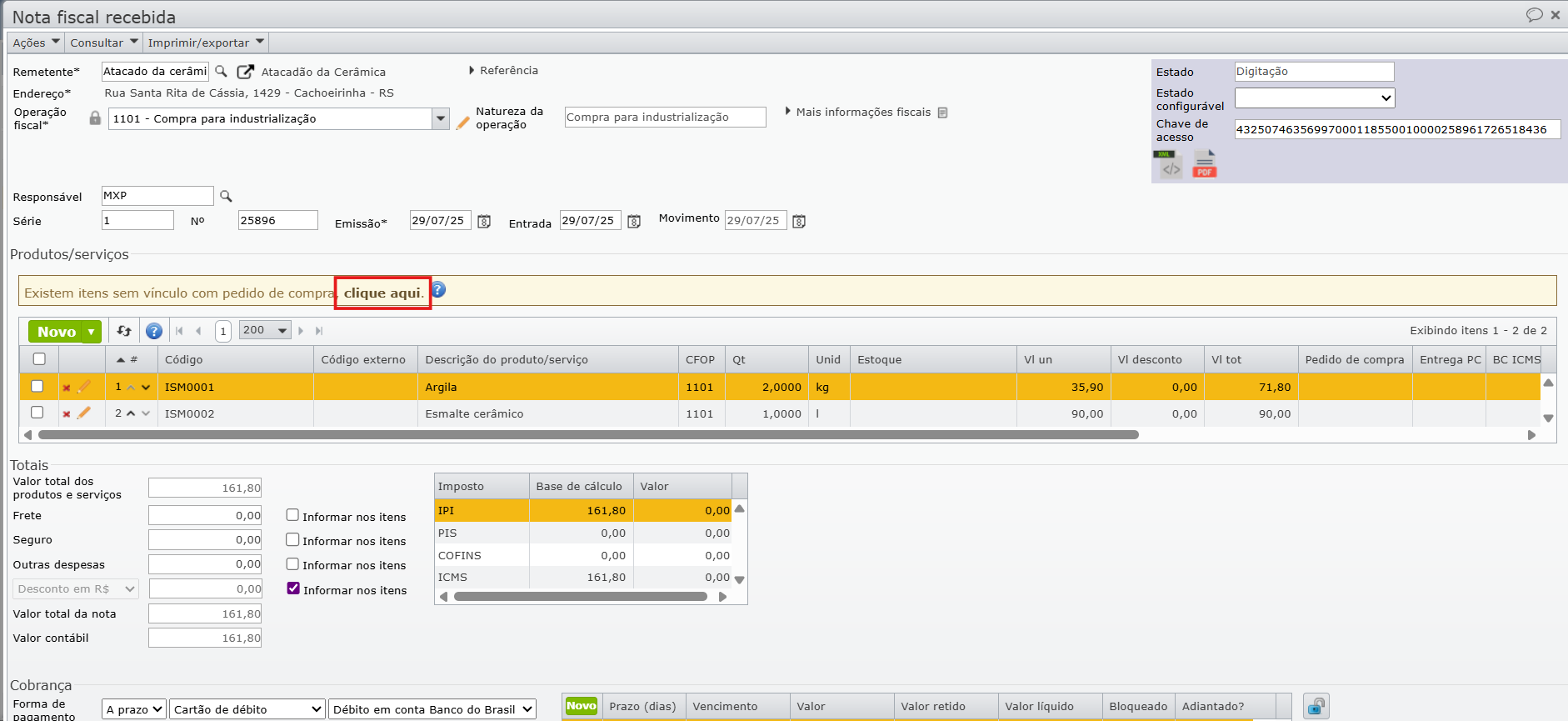
Task: Open the A prazo payment dropdown
Action: pos(134,709)
